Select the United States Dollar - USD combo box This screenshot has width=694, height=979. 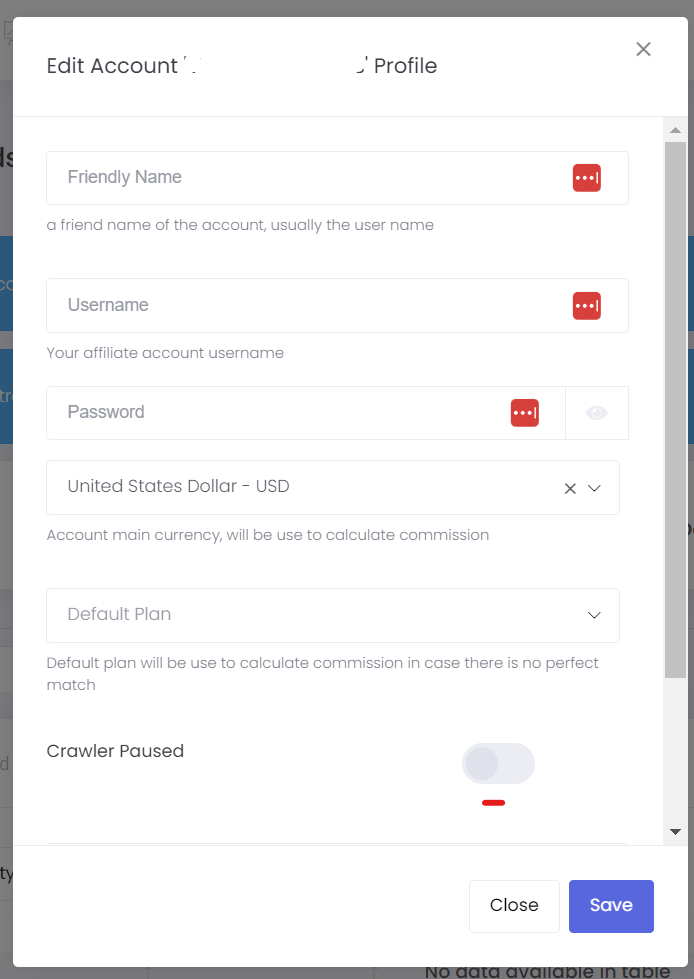(x=333, y=488)
